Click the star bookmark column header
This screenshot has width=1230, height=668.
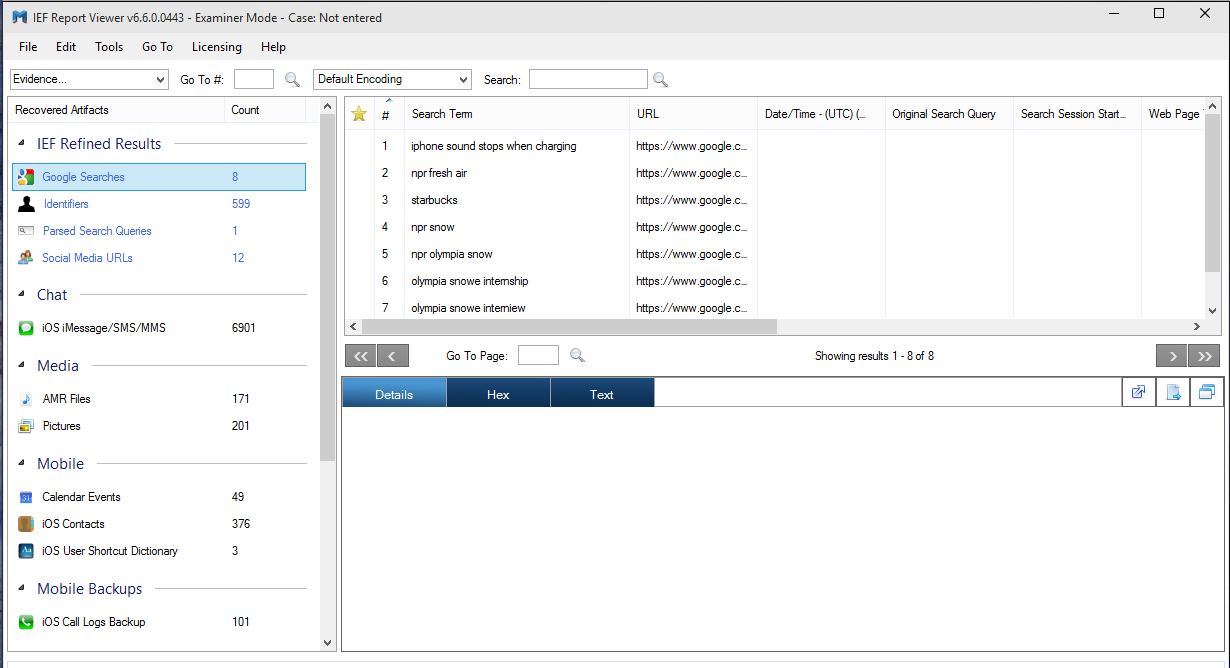pos(359,114)
